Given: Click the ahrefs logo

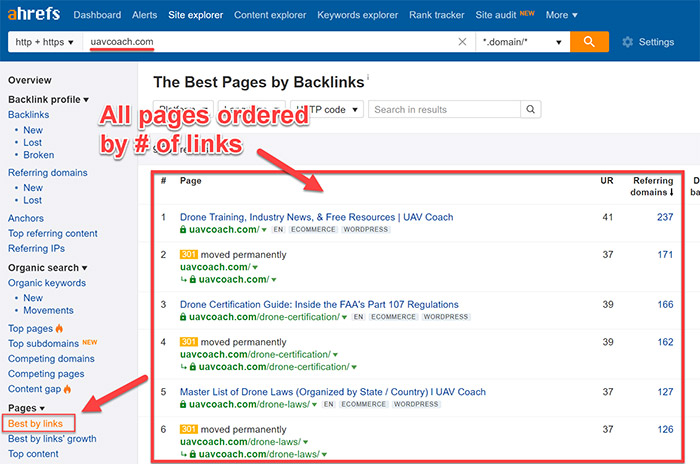Looking at the screenshot, I should click(x=33, y=14).
